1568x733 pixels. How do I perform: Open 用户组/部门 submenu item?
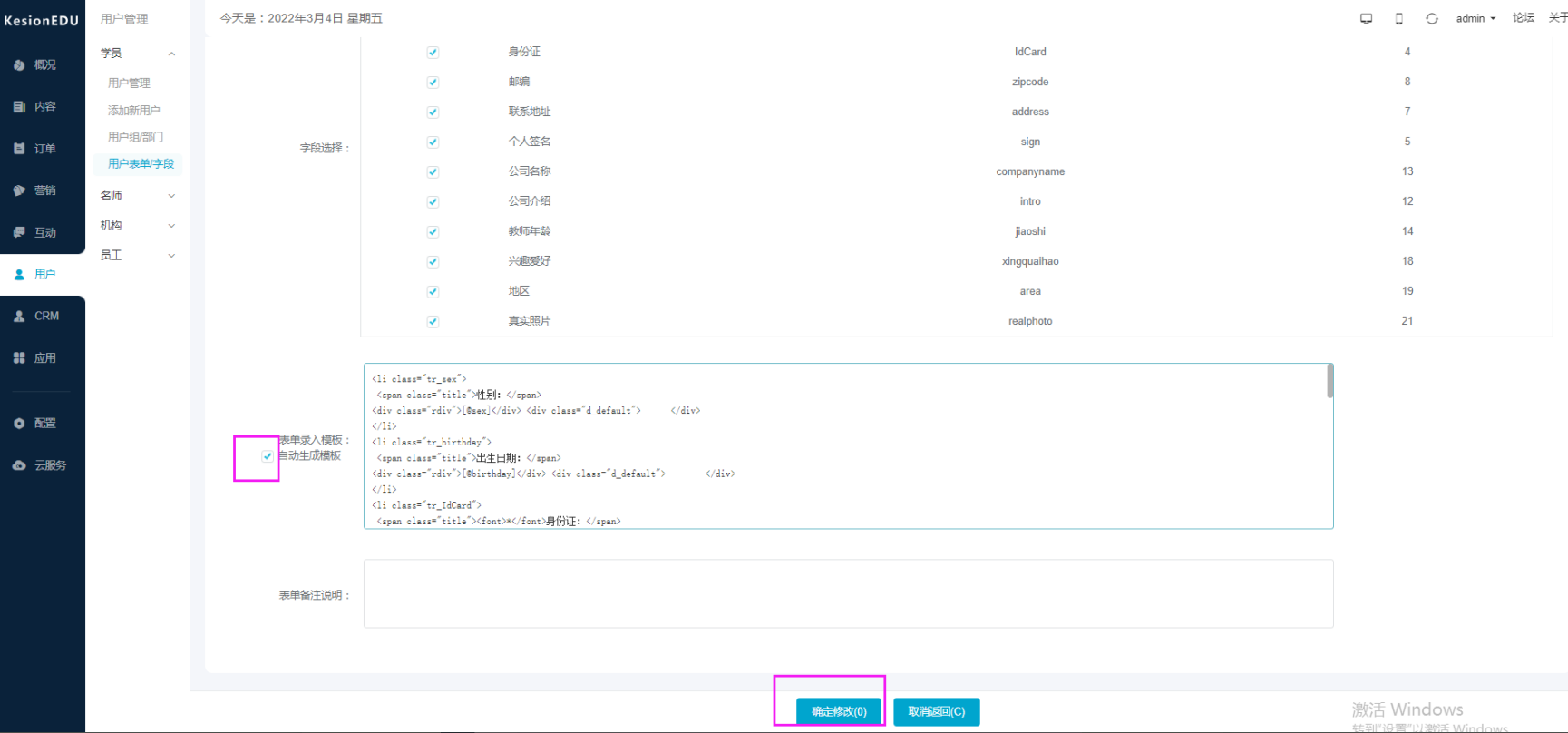pos(135,137)
